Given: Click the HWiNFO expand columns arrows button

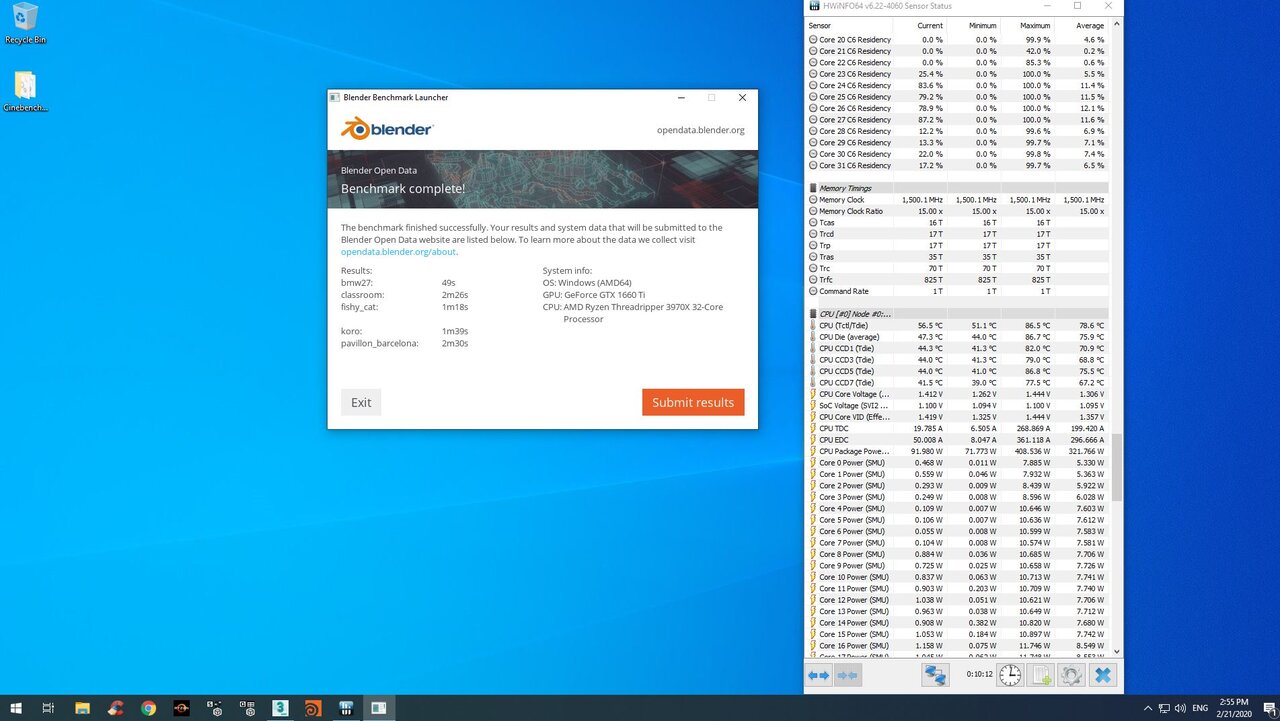Looking at the screenshot, I should coord(819,676).
